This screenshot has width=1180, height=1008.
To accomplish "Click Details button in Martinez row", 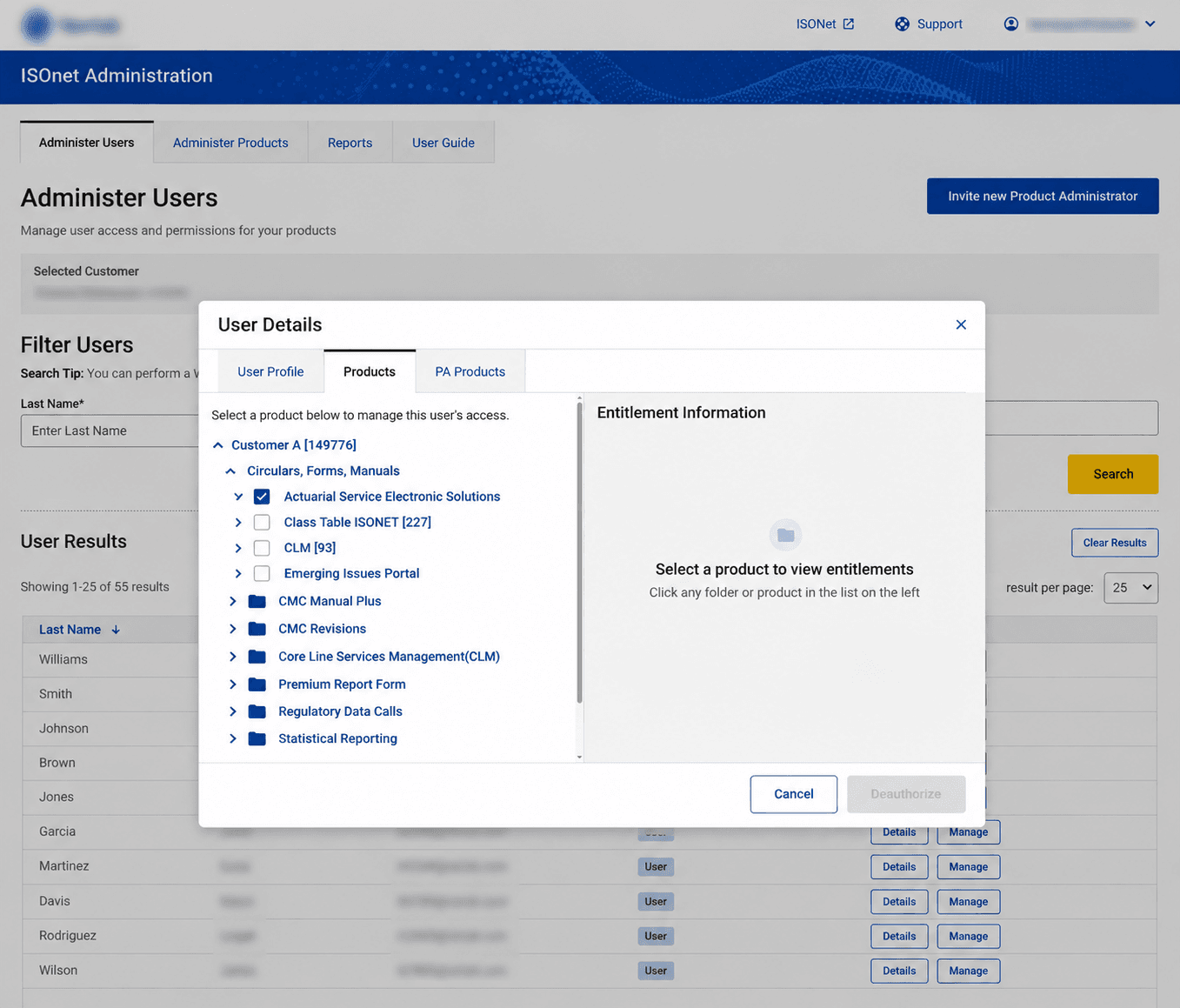I will (899, 867).
